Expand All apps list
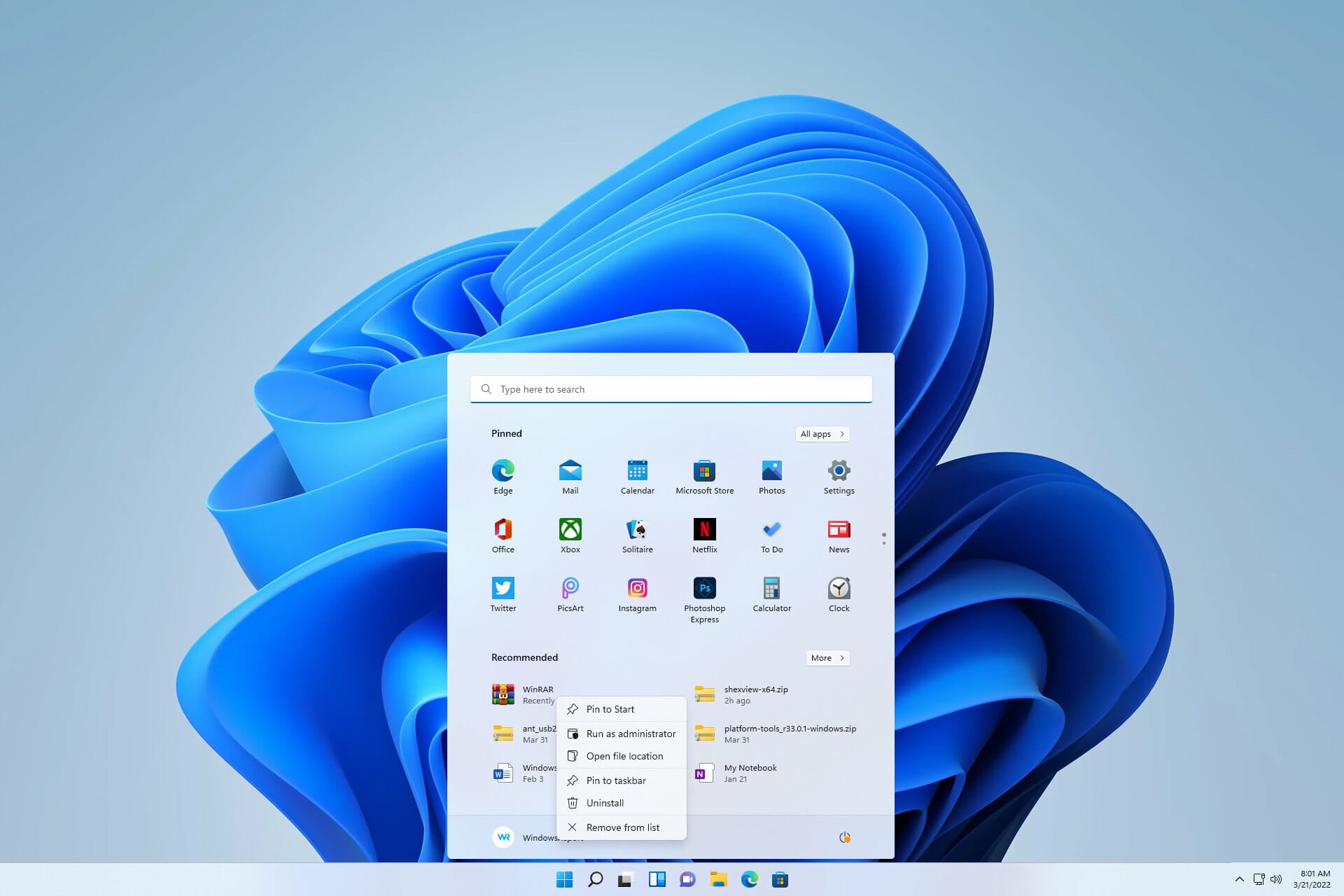Screen dimensions: 1344x896 point(821,433)
